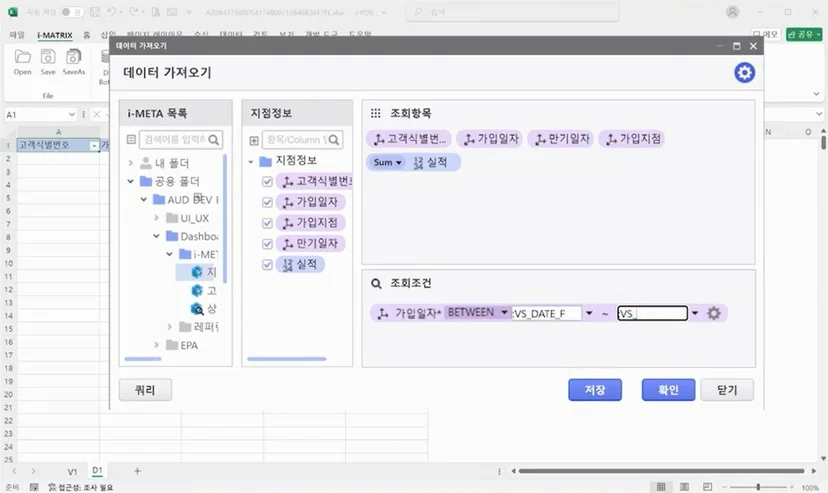This screenshot has width=828, height=493.
Task: Collapse the AUD DEV folder node
Action: tap(144, 200)
